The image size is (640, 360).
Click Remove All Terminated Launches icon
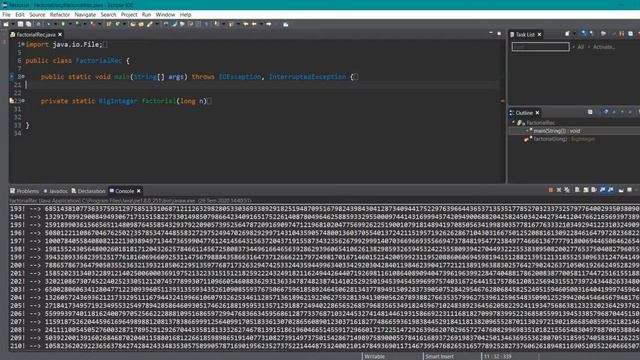(567, 190)
